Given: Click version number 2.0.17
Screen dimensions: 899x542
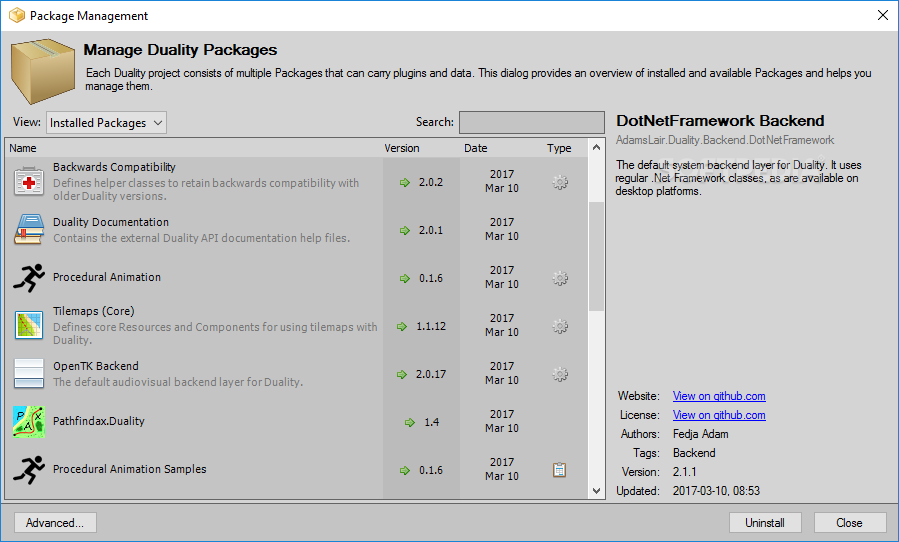Looking at the screenshot, I should point(431,374).
